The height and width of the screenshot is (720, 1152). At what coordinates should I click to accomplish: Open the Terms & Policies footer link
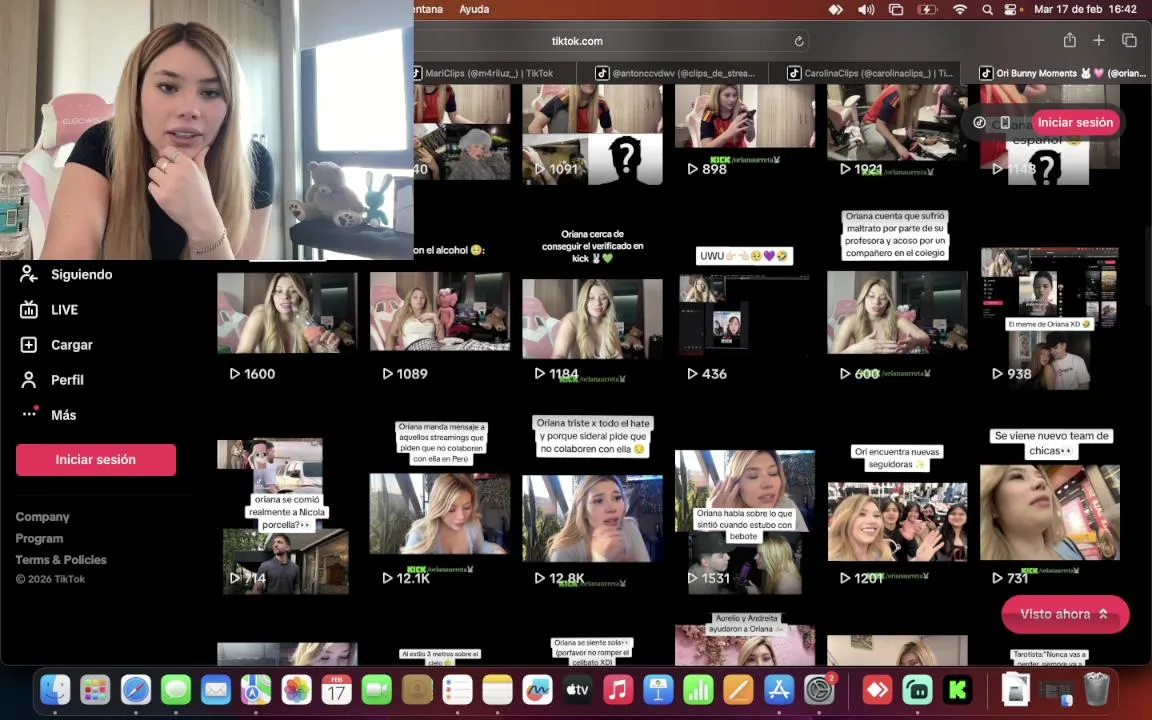click(61, 560)
